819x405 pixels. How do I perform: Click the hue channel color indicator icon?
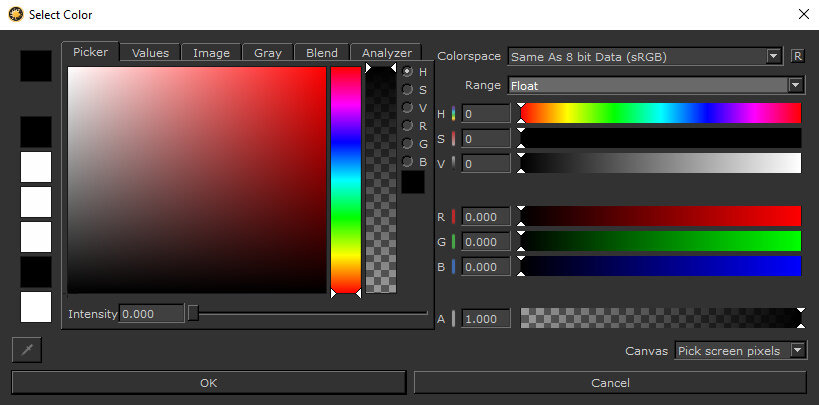click(454, 114)
